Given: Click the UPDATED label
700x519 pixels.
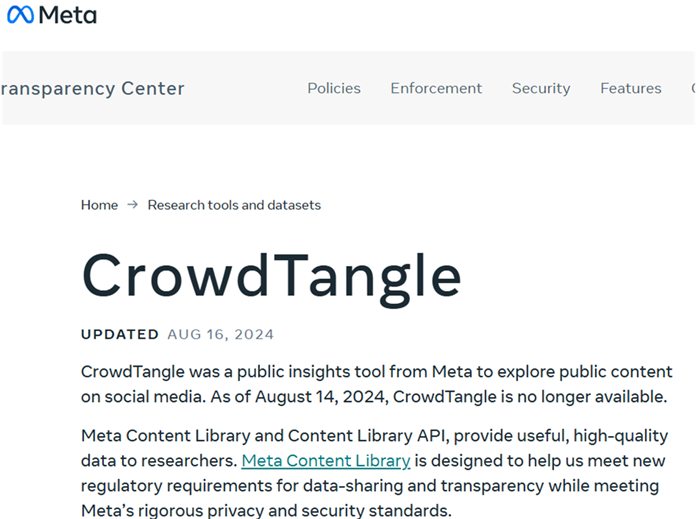Looking at the screenshot, I should pyautogui.click(x=120, y=334).
